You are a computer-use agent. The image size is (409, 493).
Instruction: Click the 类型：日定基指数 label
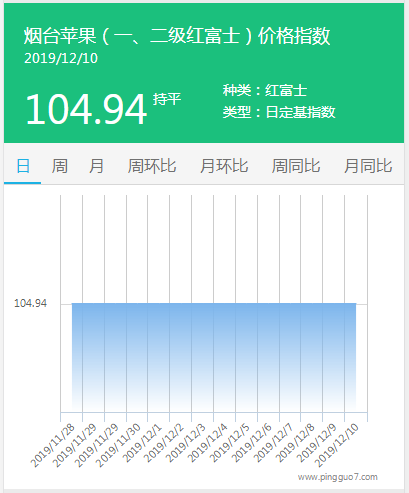click(x=279, y=112)
